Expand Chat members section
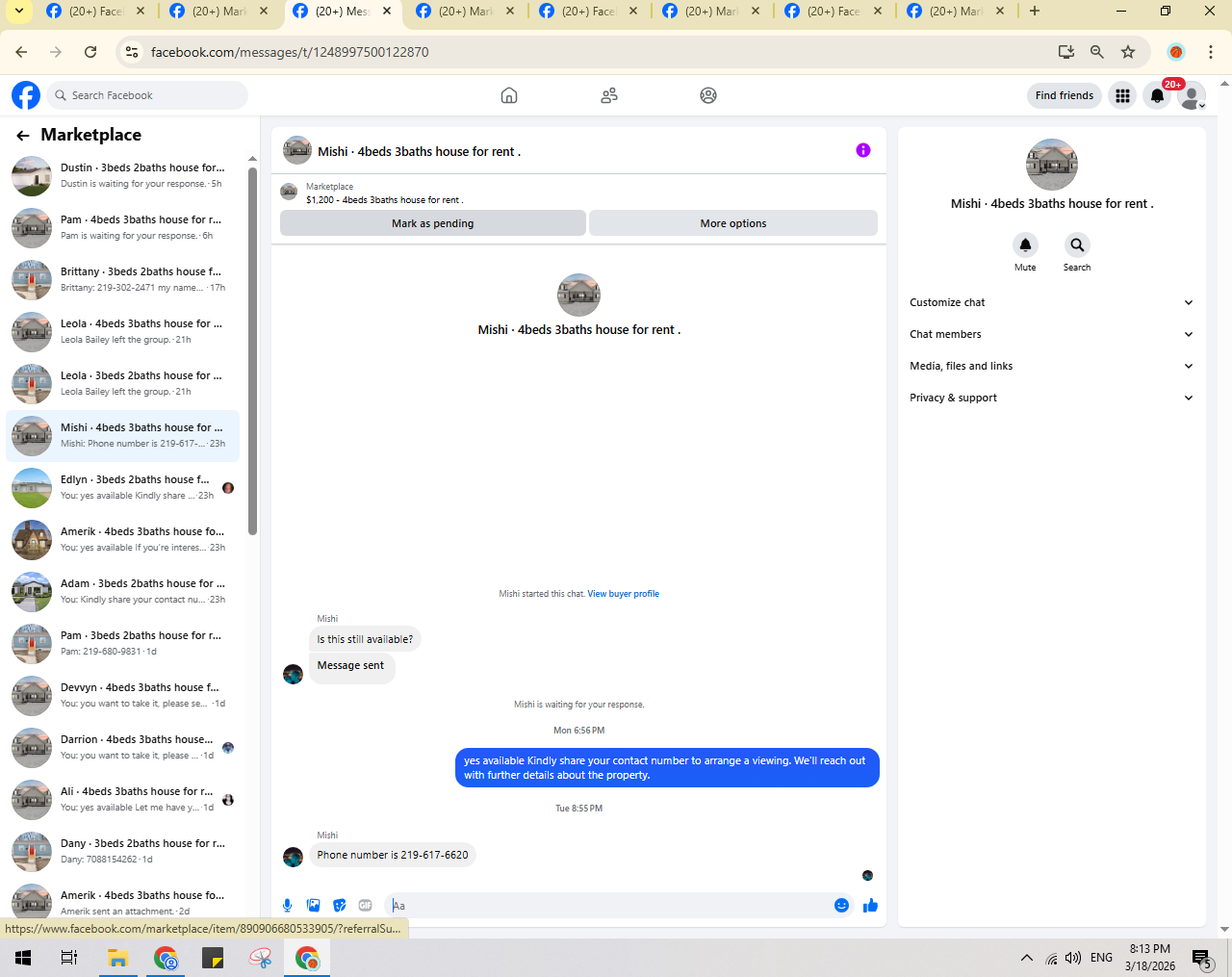This screenshot has width=1232, height=977. (x=1051, y=334)
